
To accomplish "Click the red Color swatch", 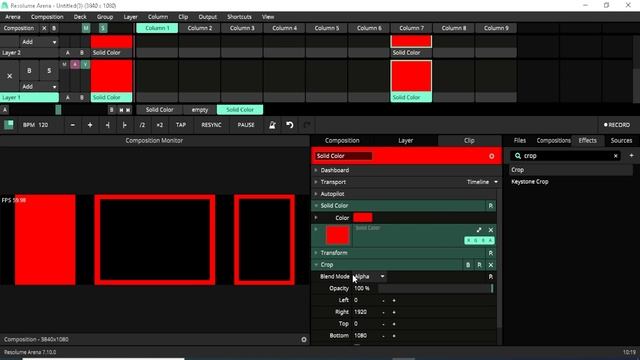I will [x=362, y=218].
